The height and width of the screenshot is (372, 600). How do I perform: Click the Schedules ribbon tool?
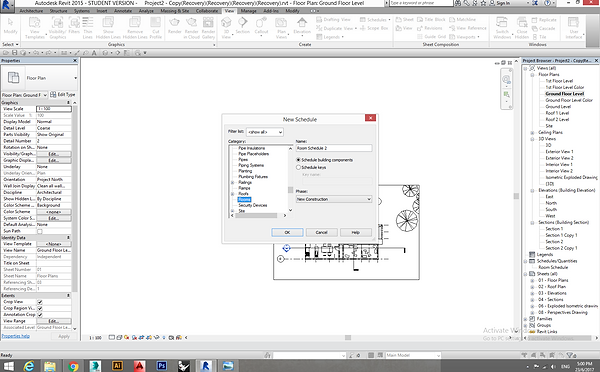(375, 20)
